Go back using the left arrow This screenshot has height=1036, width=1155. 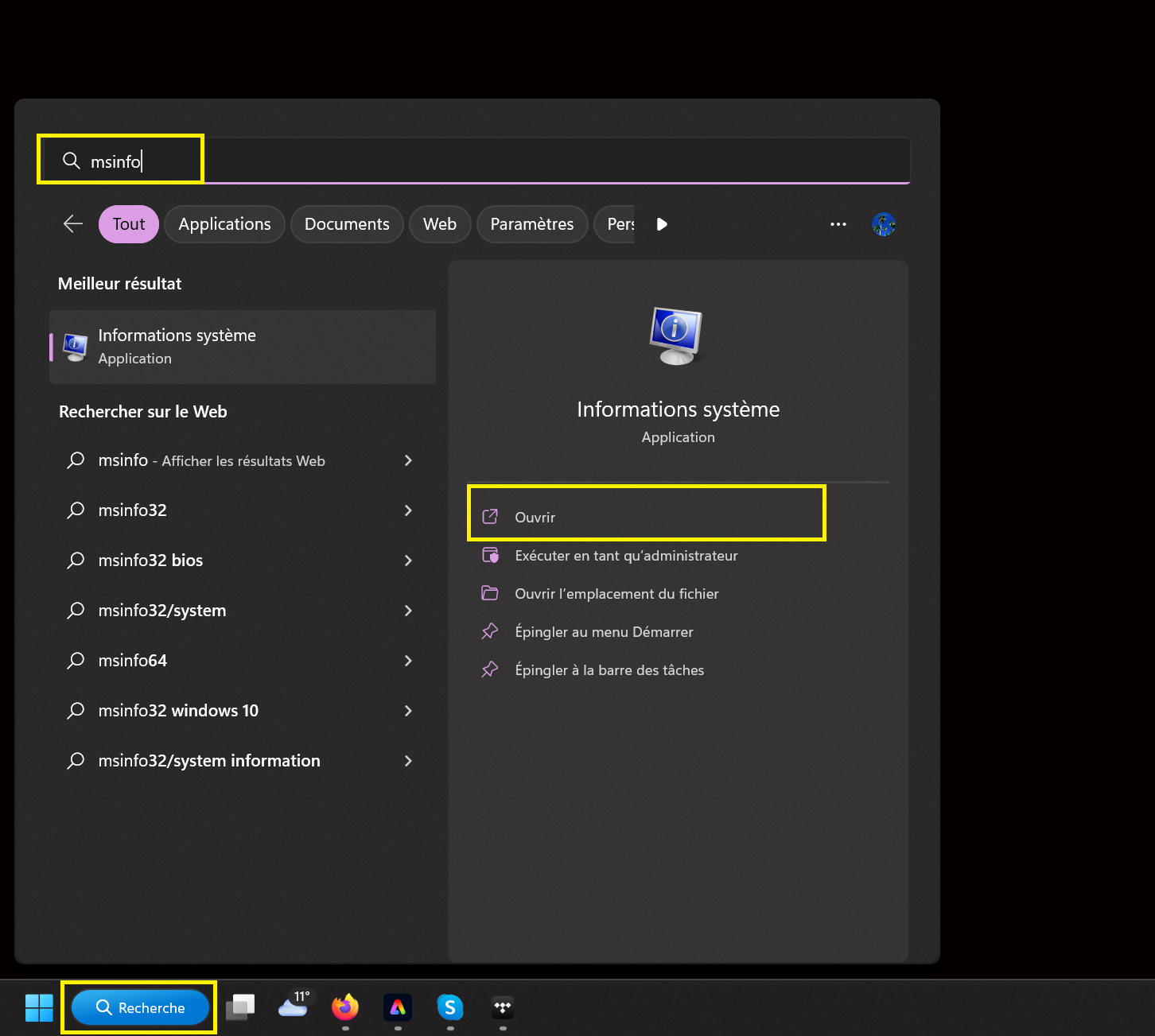(x=73, y=224)
